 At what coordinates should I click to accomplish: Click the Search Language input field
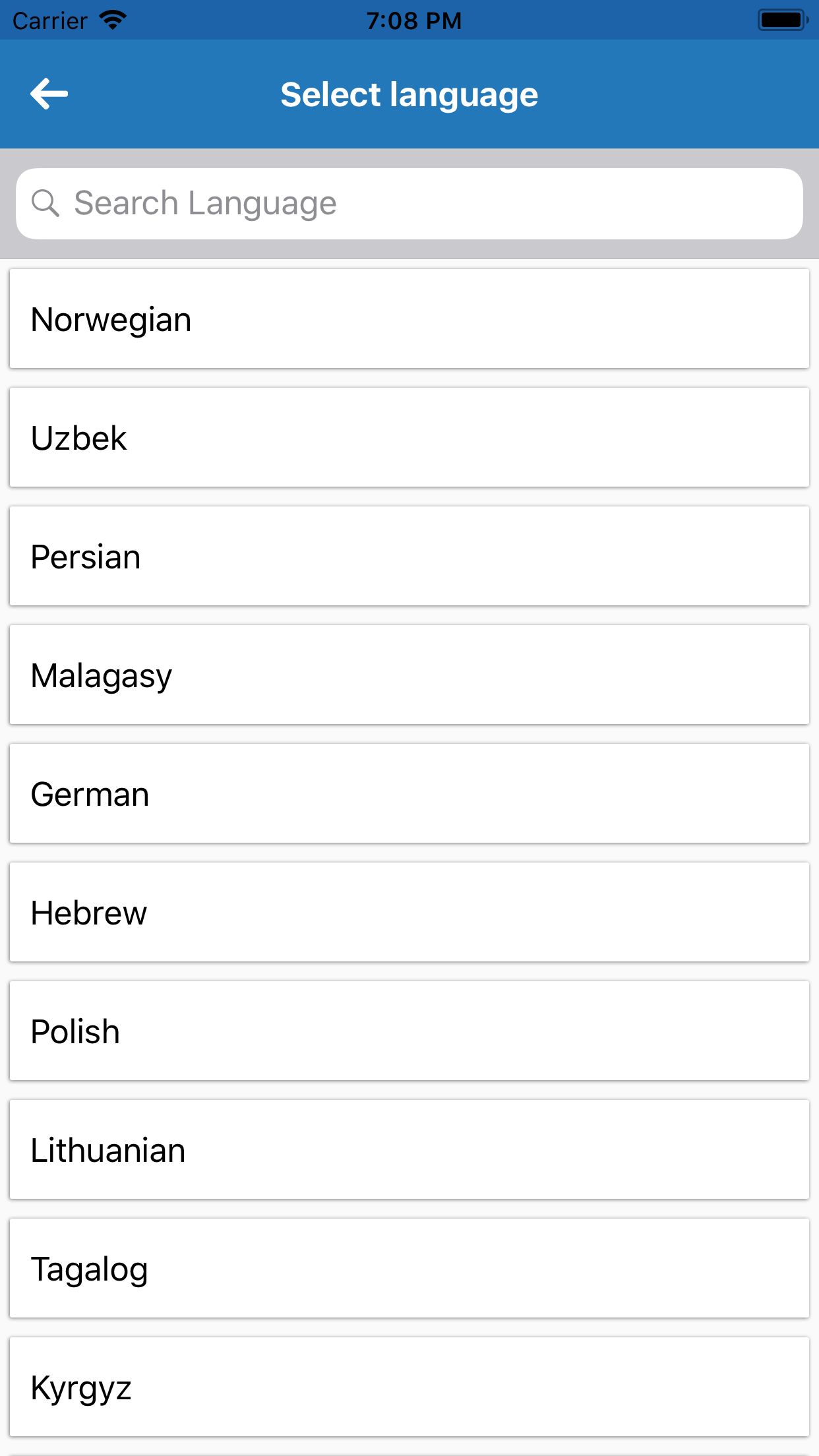click(422, 203)
